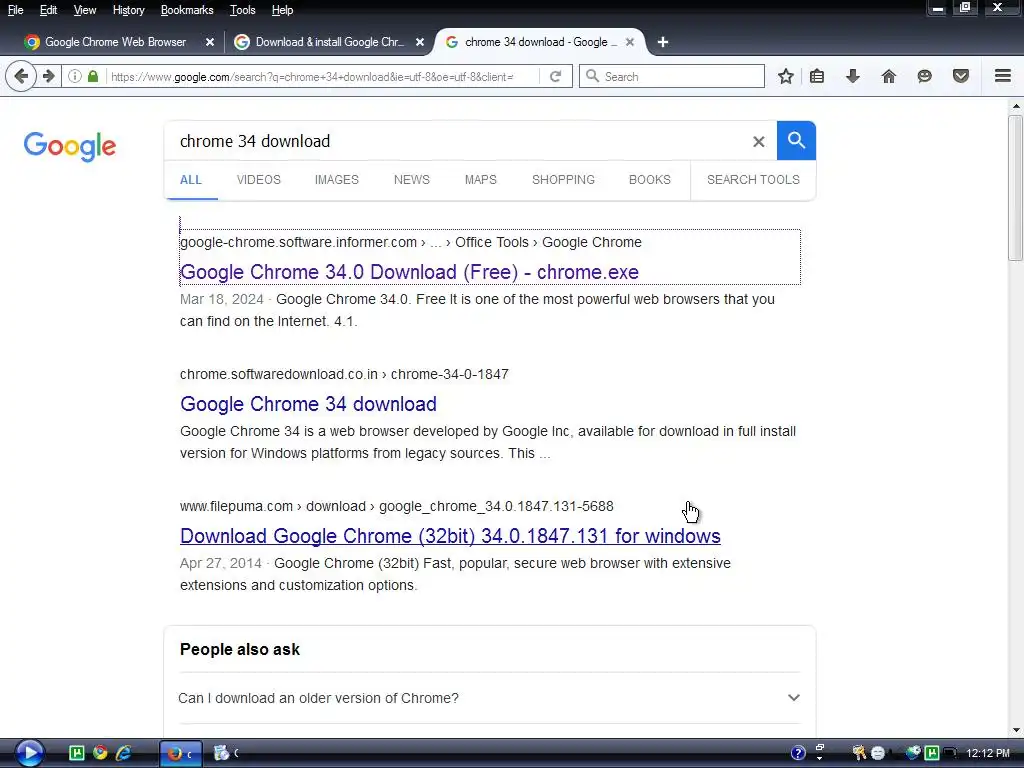Open site information icon in address bar
This screenshot has height=768, width=1024.
coord(75,76)
